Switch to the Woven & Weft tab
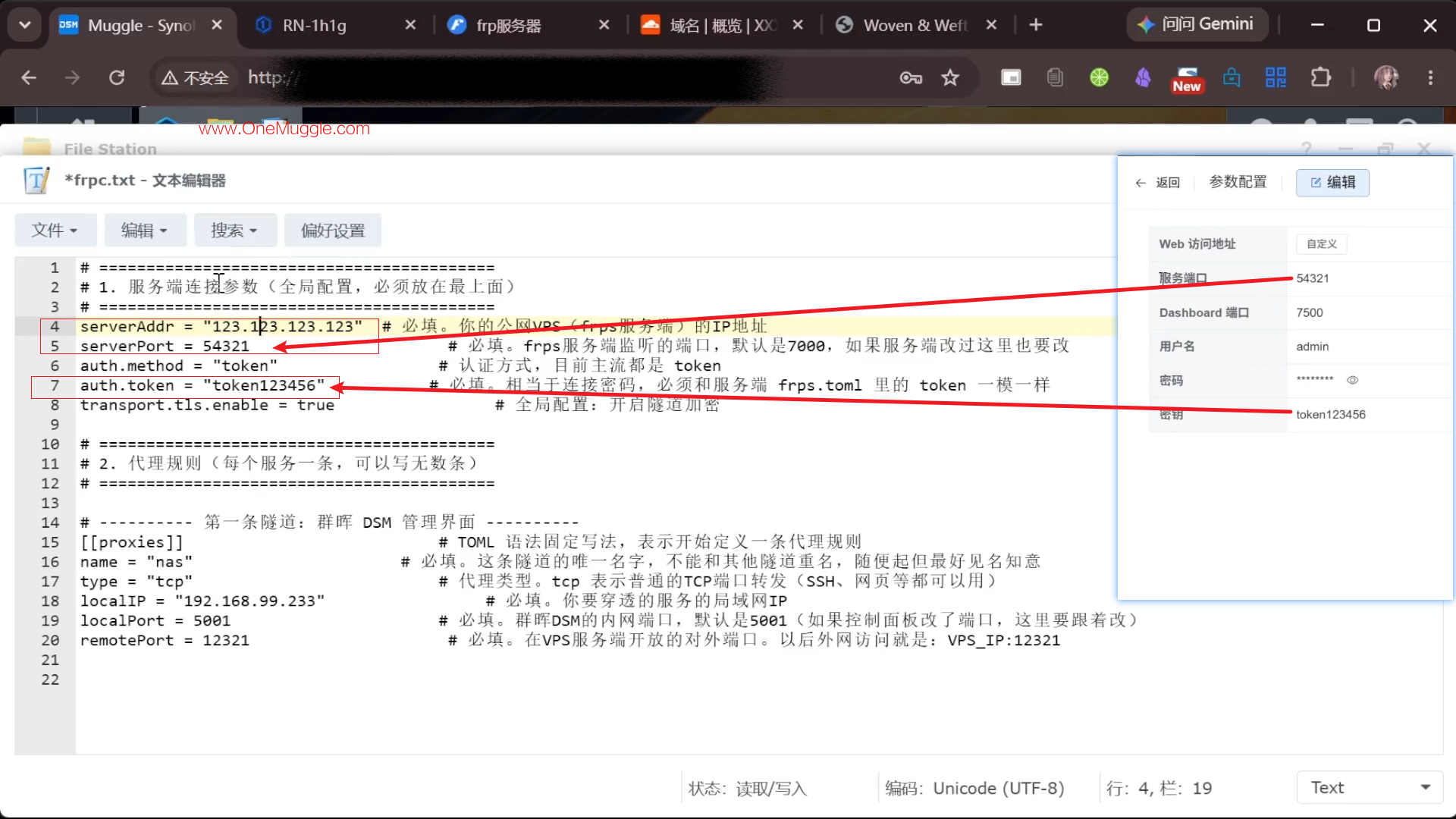Image resolution: width=1456 pixels, height=819 pixels. coord(915,25)
